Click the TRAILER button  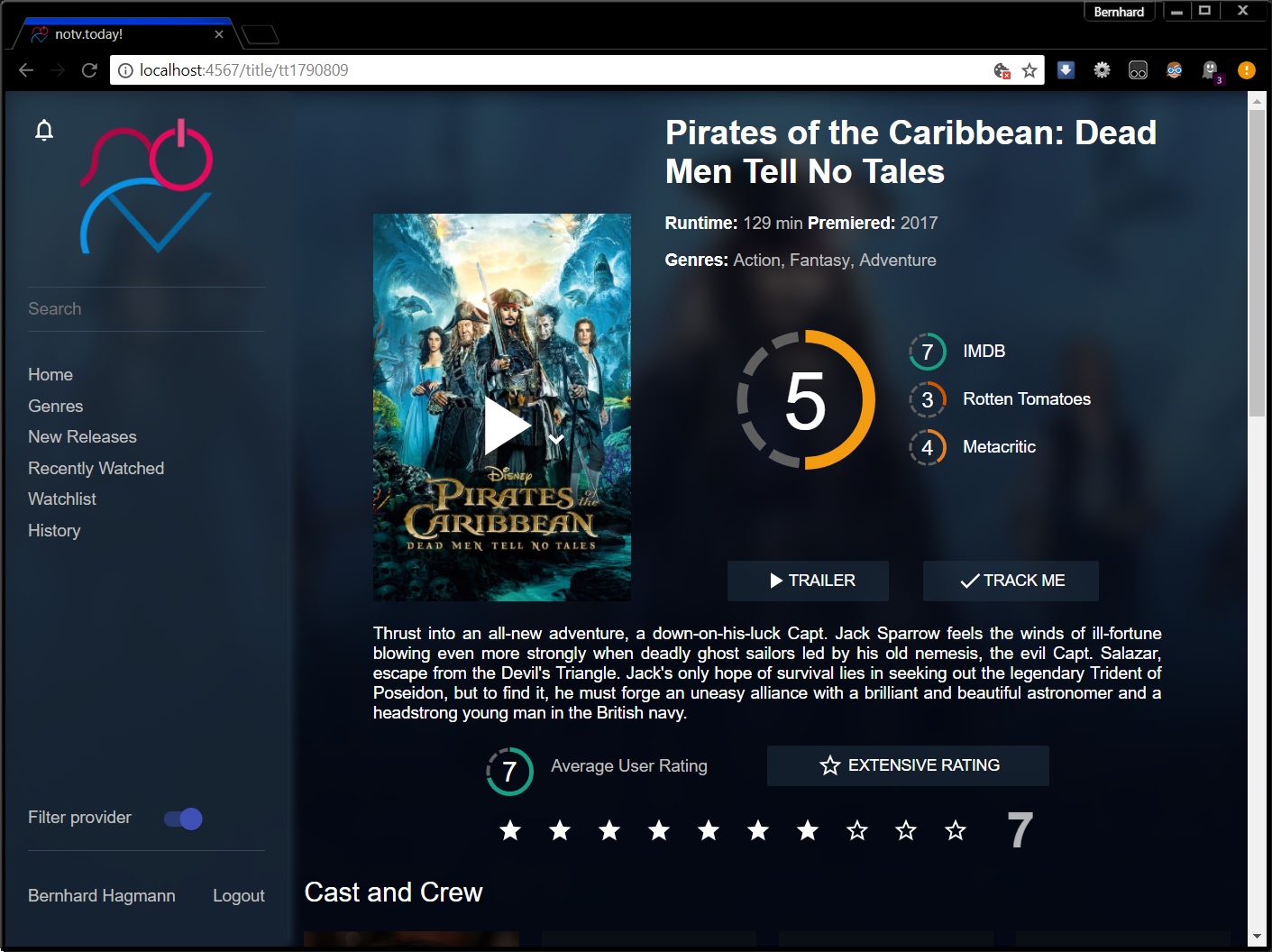coord(808,581)
